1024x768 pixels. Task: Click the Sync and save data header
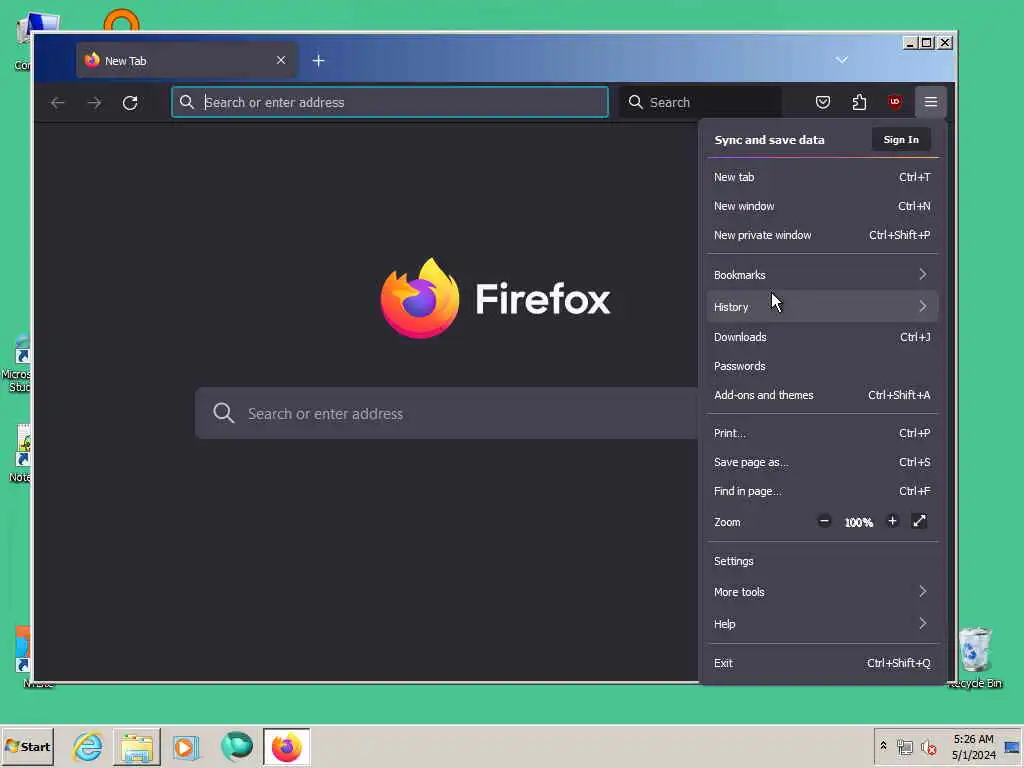(769, 140)
